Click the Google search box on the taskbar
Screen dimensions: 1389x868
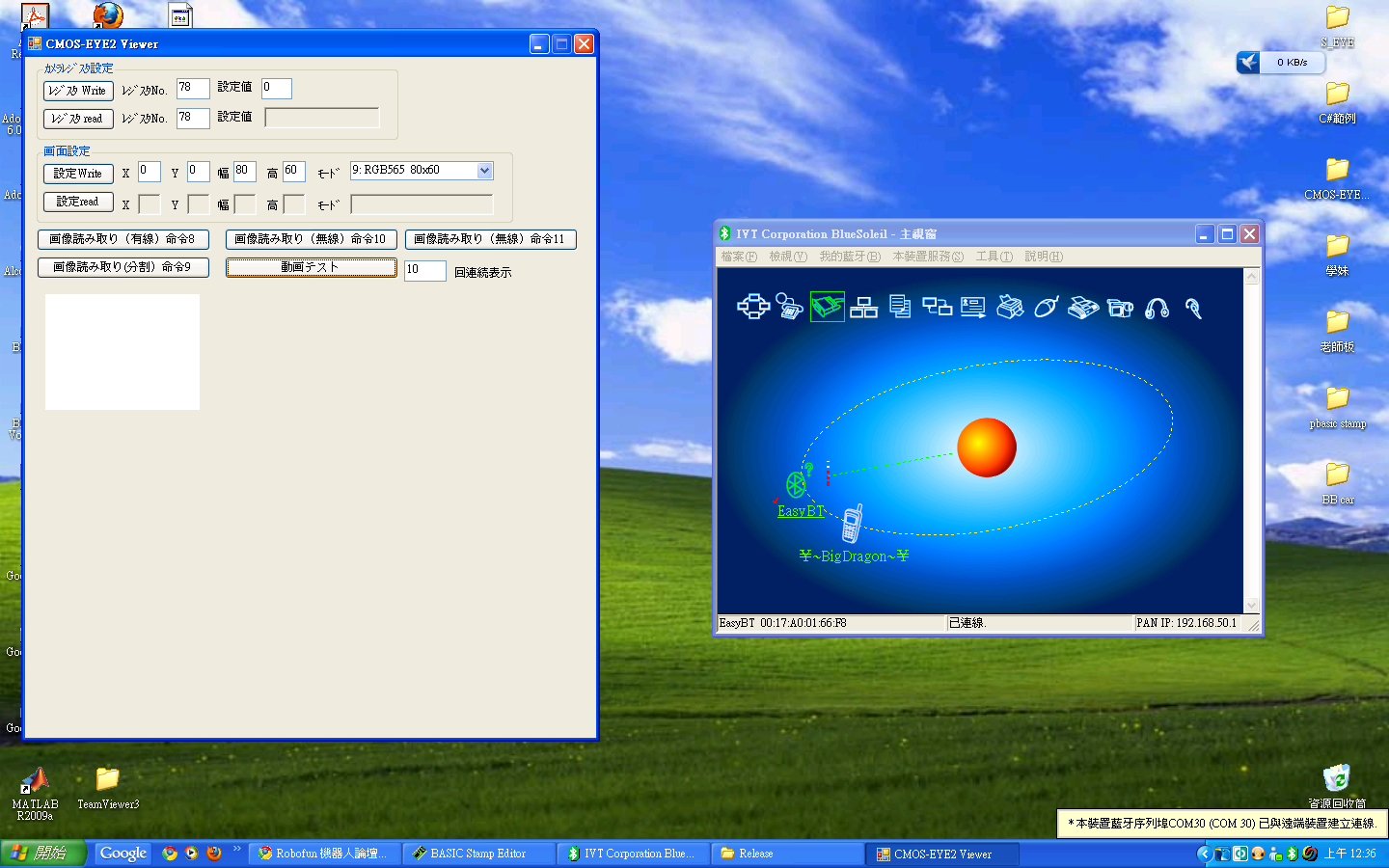pos(123,854)
